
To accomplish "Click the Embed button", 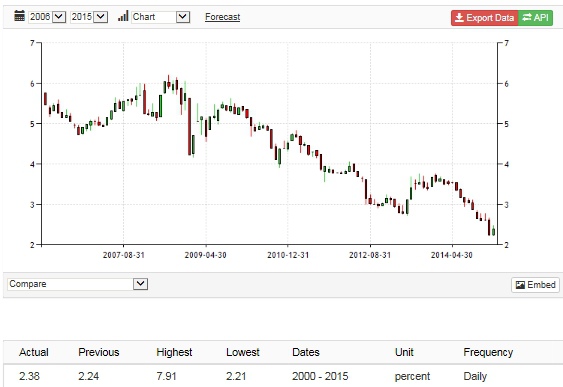I will (535, 285).
